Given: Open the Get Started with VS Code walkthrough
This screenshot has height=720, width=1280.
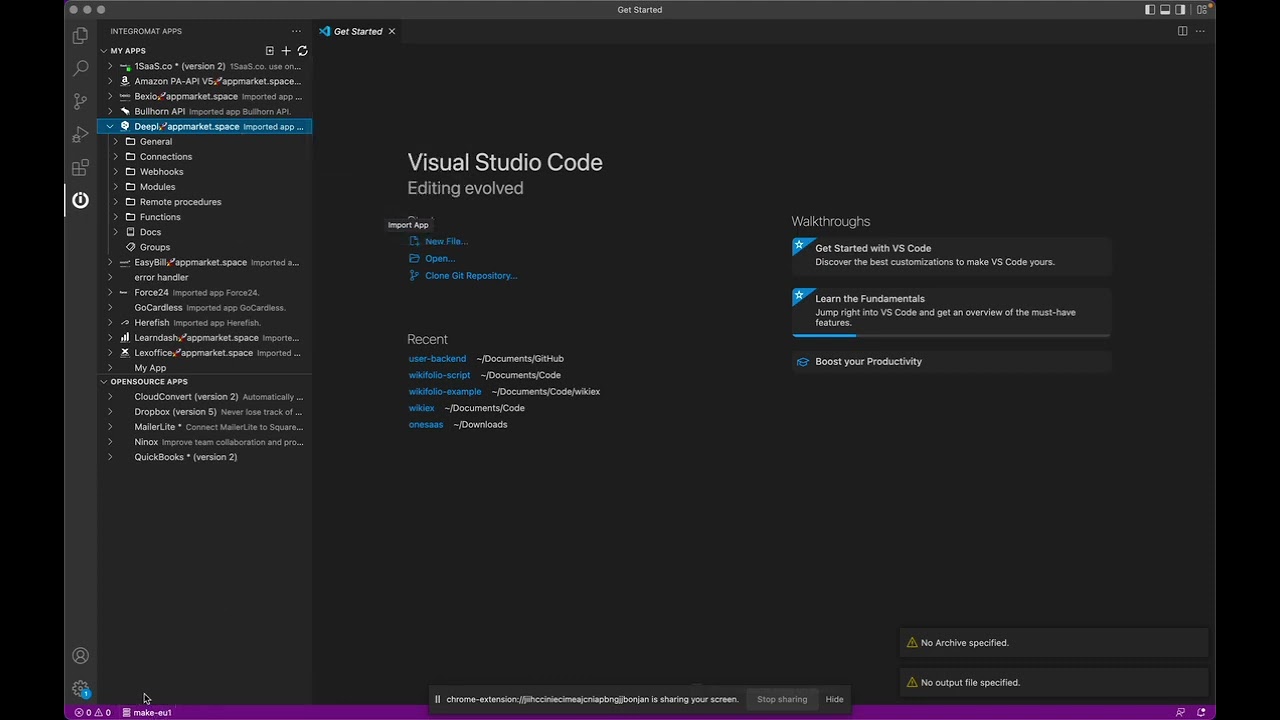Looking at the screenshot, I should (951, 255).
